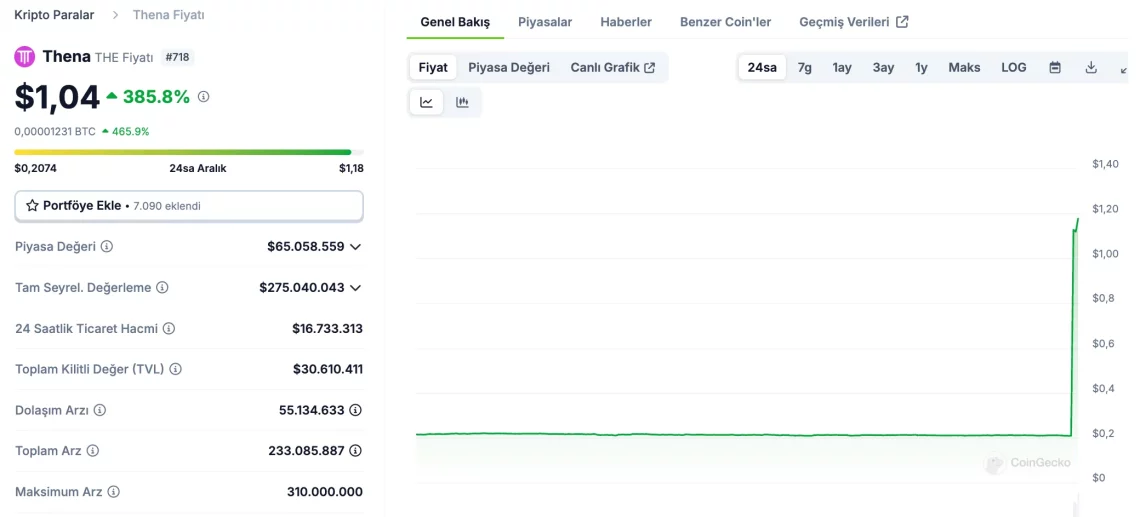Open Canlı Grafik external chart
Image resolution: width=1140 pixels, height=517 pixels.
point(613,68)
